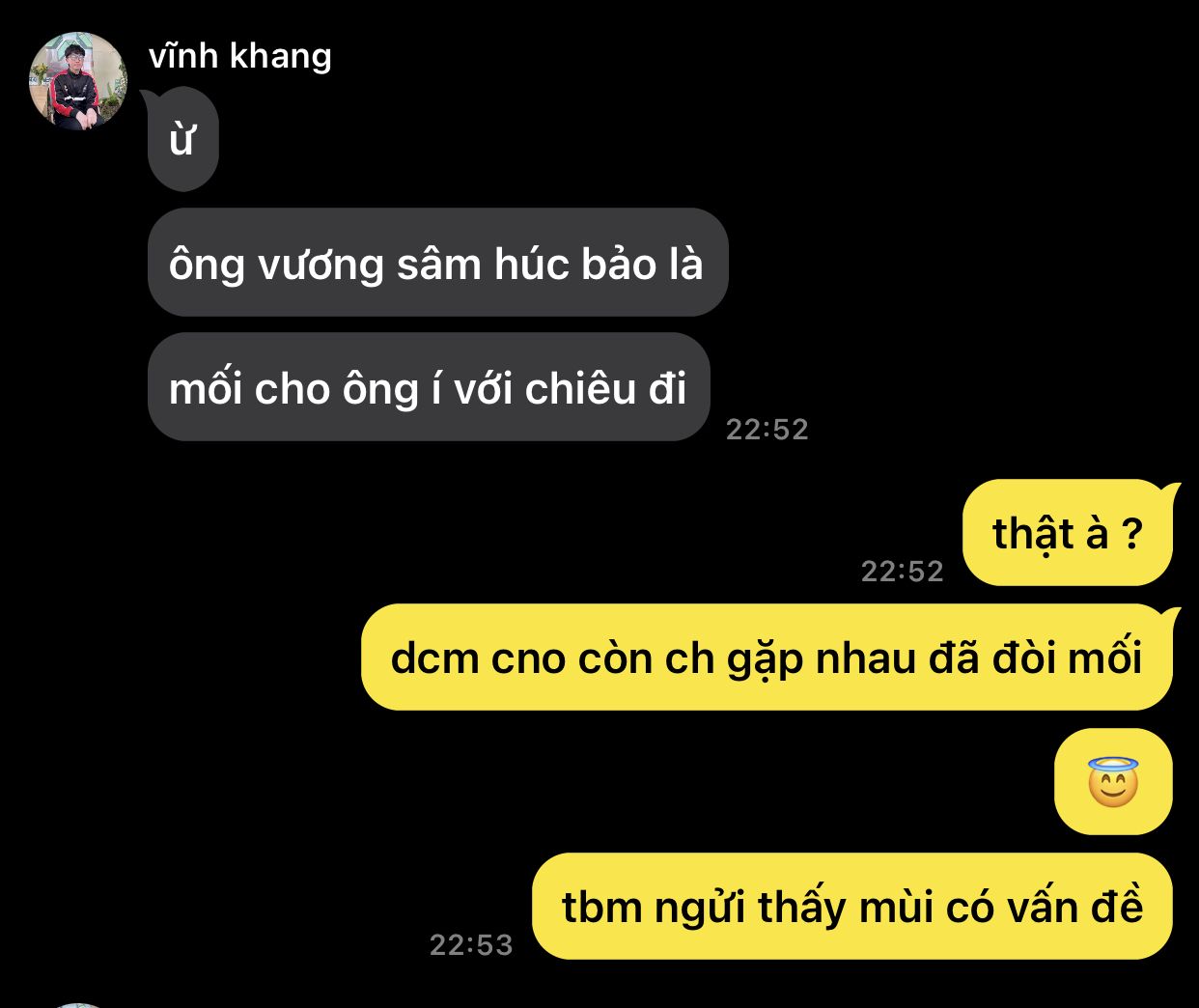Screen dimensions: 1199x1008
Task: Tap the halo smiley emoji message
Action: pos(1113,782)
